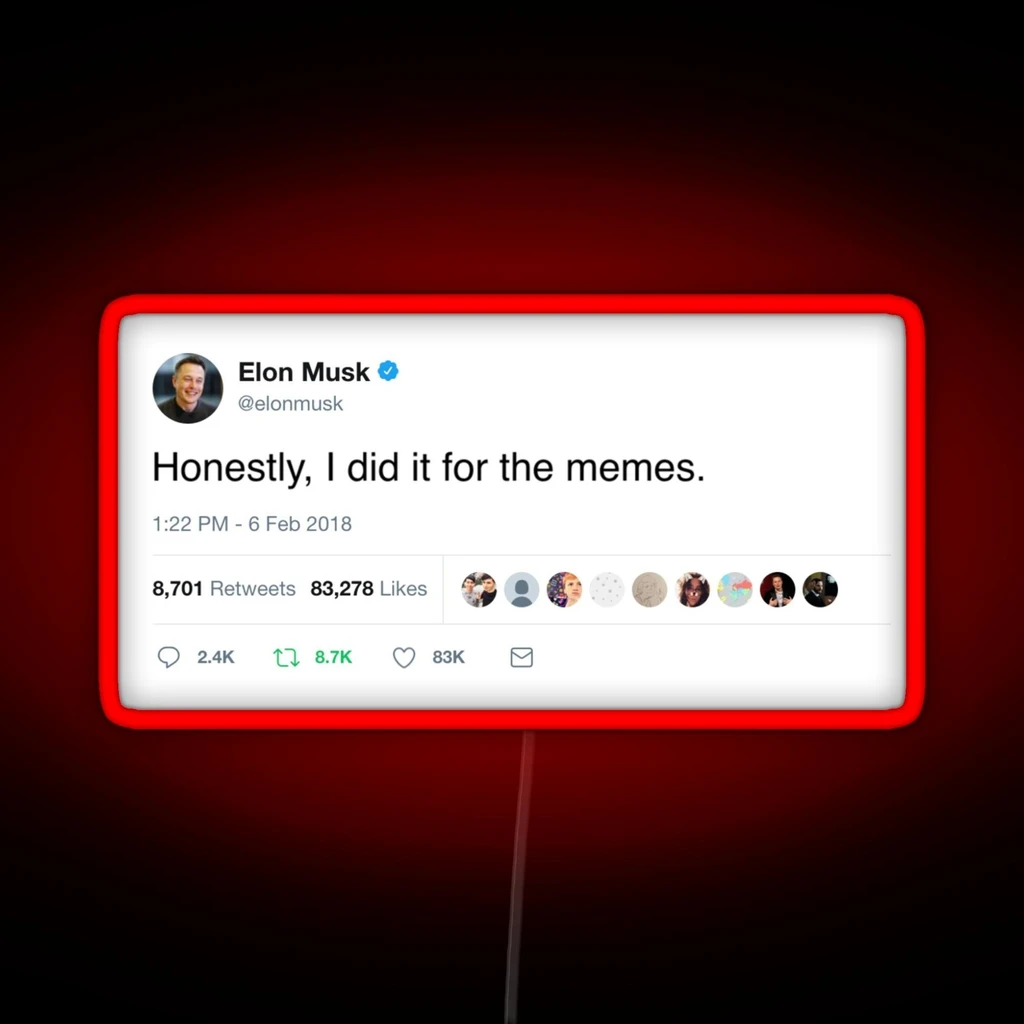Click the 1:22 PM - 6 Feb 2018 timestamp
The height and width of the screenshot is (1024, 1024).
(251, 524)
